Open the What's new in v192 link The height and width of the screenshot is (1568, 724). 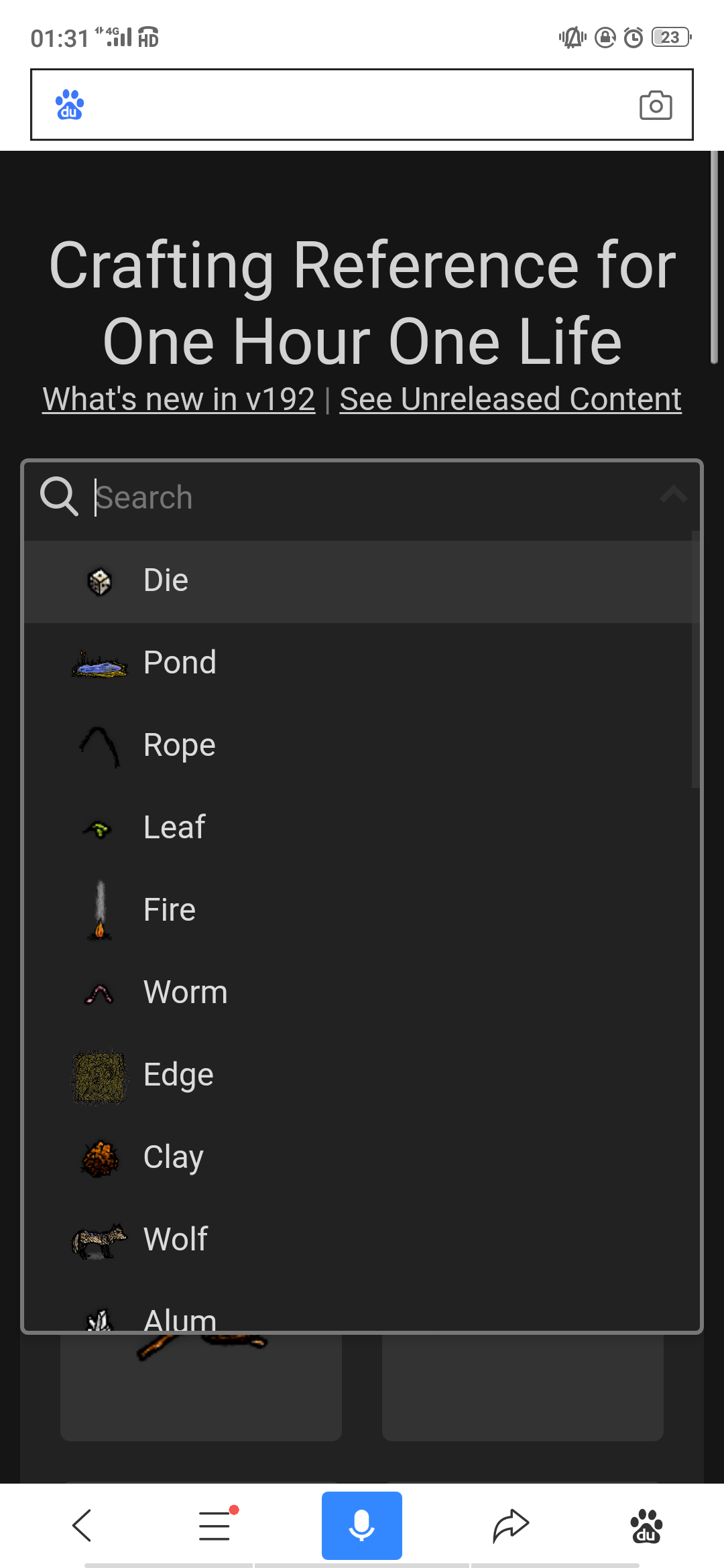pyautogui.click(x=178, y=399)
